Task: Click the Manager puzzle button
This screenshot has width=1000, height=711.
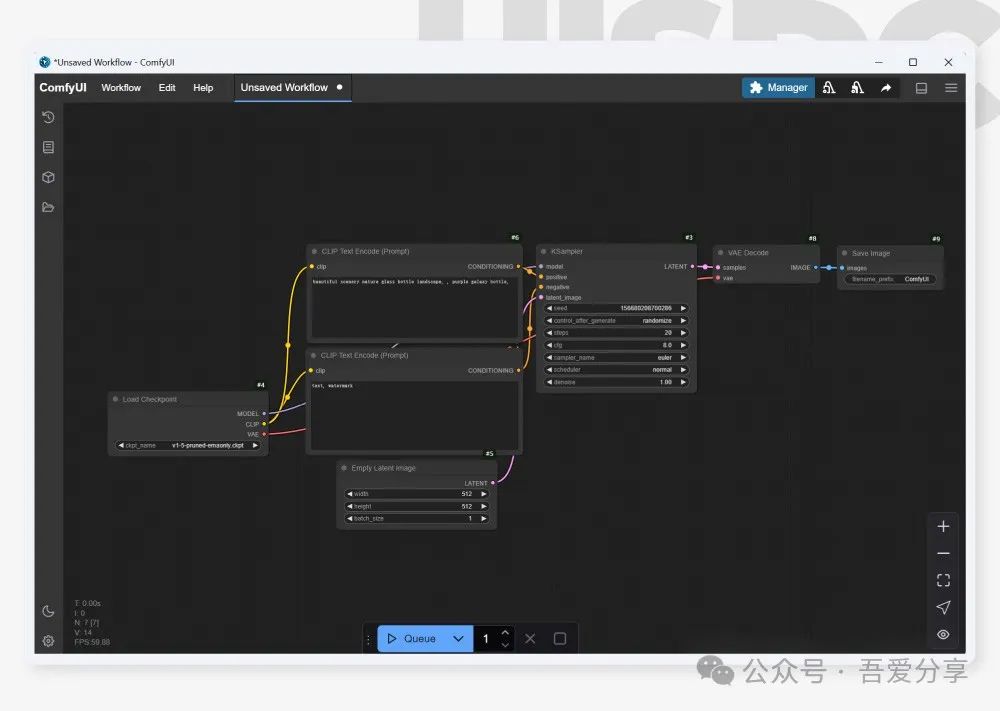Action: point(778,87)
